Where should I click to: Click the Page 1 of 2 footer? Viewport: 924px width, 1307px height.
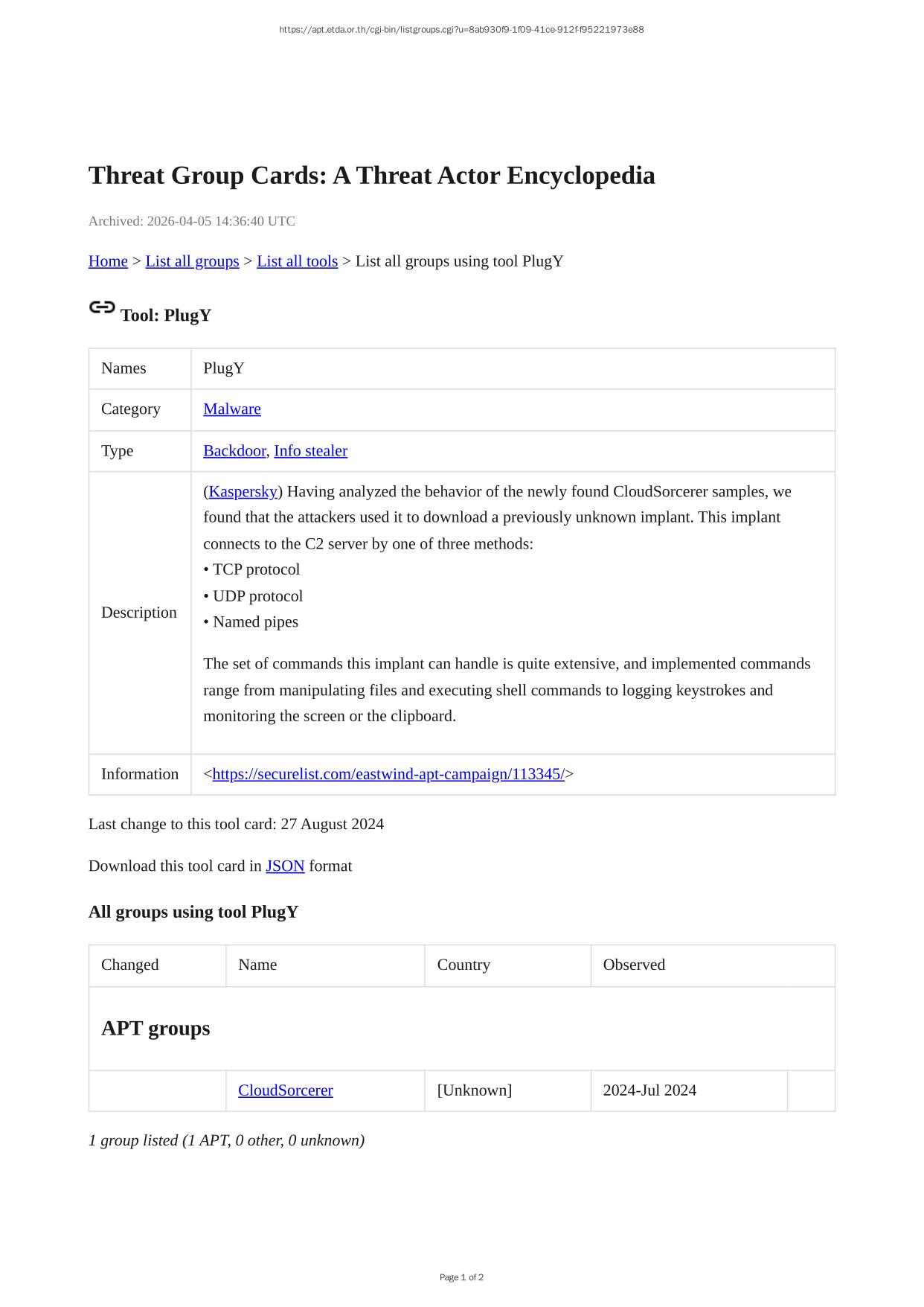[461, 1277]
